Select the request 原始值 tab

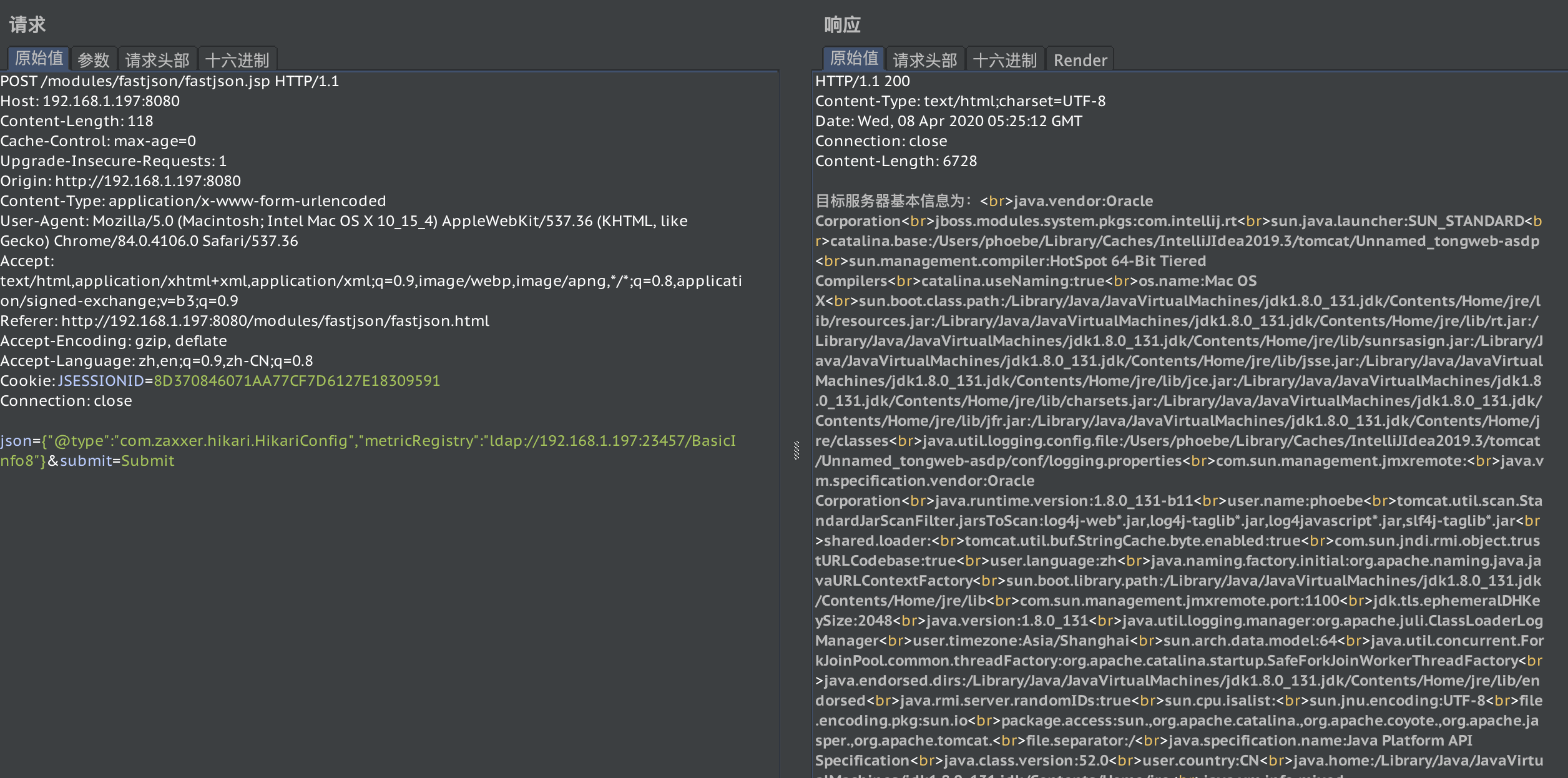click(39, 59)
